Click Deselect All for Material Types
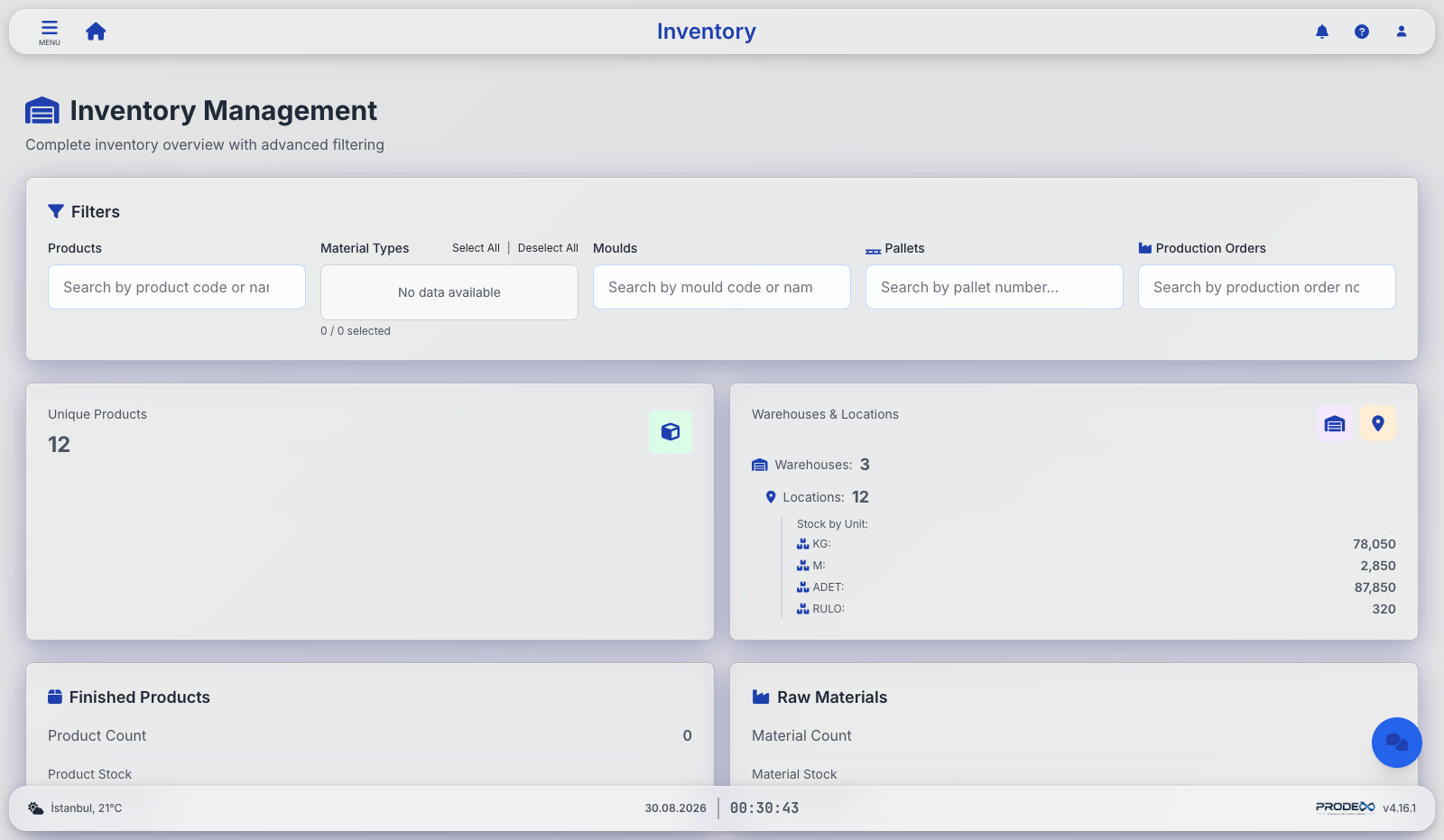Image resolution: width=1444 pixels, height=840 pixels. [548, 248]
